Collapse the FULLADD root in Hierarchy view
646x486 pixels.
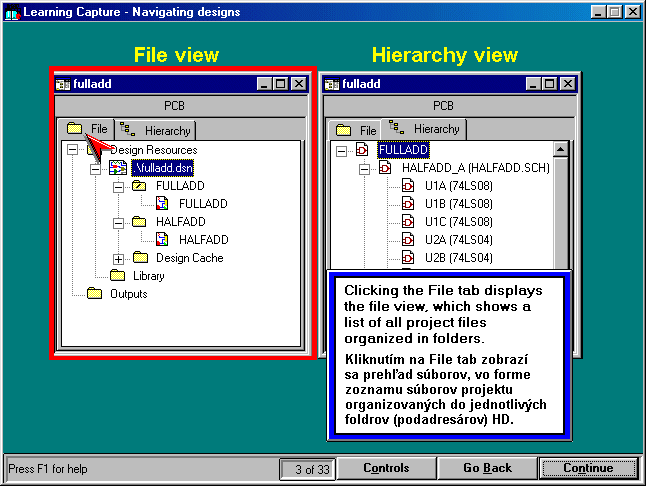click(x=341, y=150)
